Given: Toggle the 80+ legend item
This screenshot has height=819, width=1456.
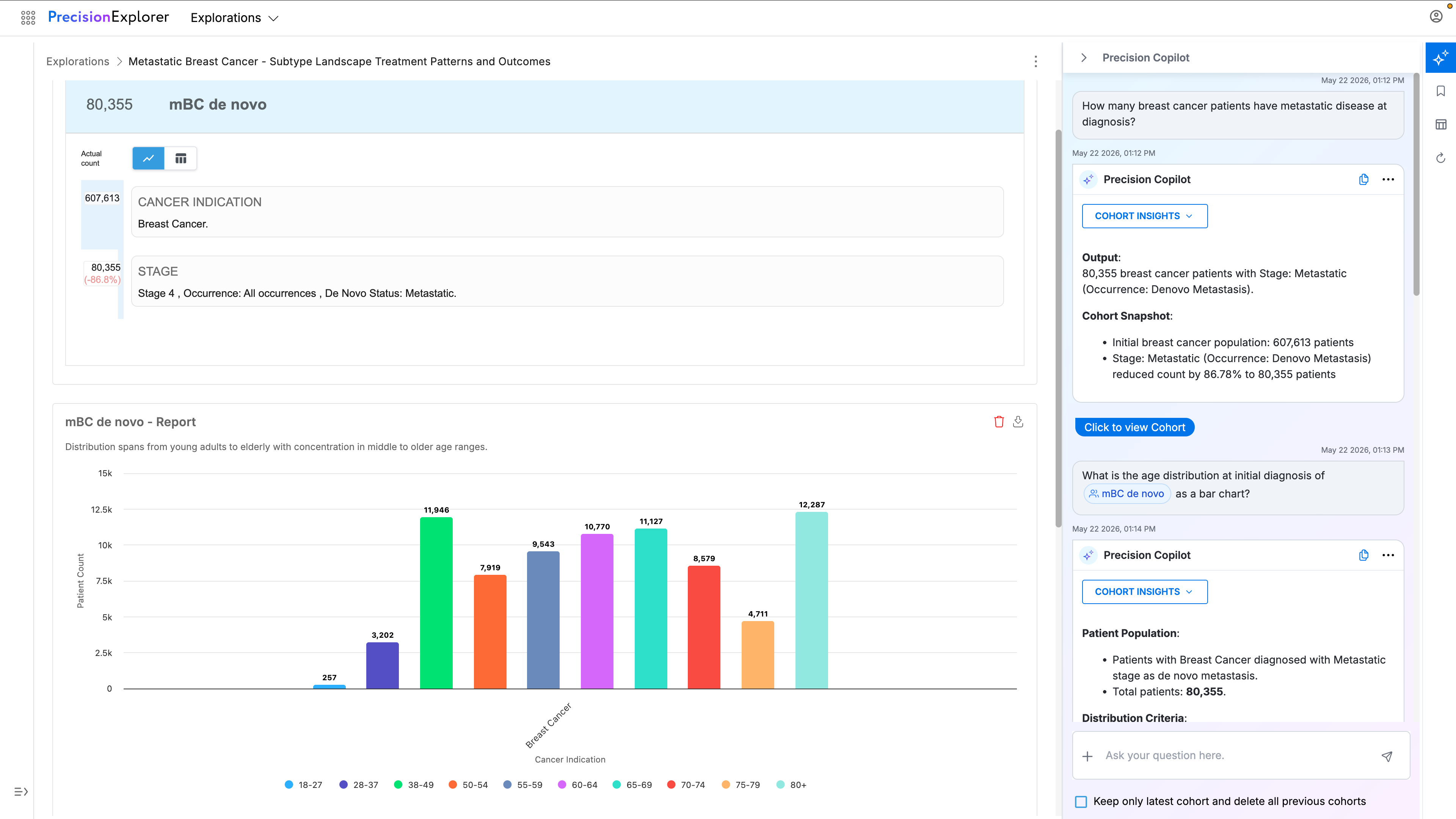Looking at the screenshot, I should click(x=791, y=785).
